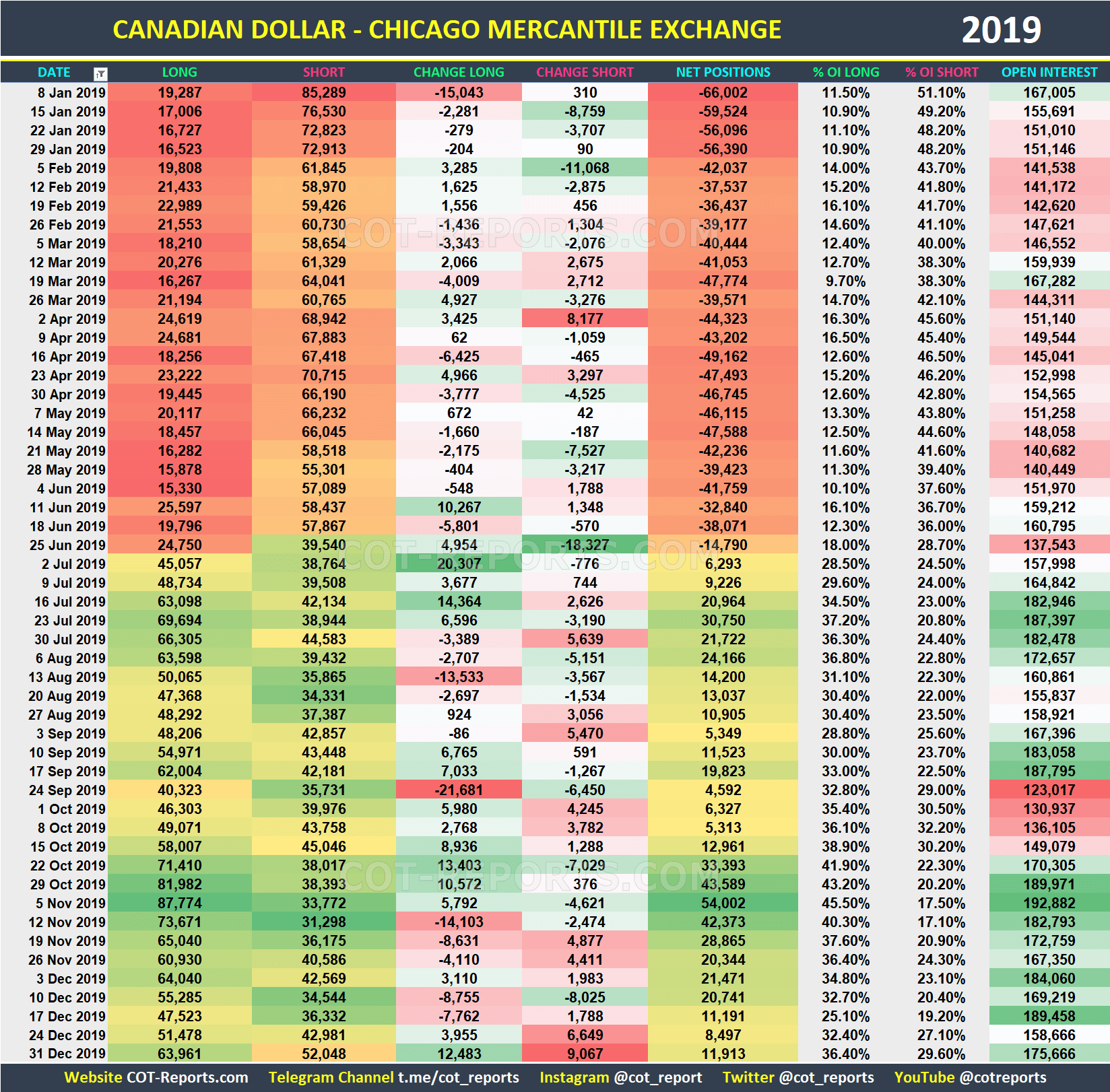Click the 2019 year label

point(1002,28)
